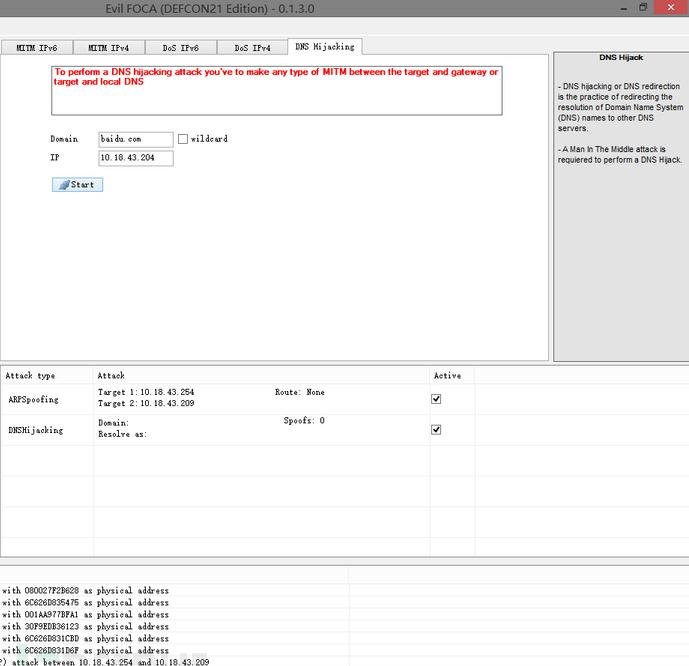The width and height of the screenshot is (689, 666).
Task: Click the Attack type column header
Action: pyautogui.click(x=31, y=375)
